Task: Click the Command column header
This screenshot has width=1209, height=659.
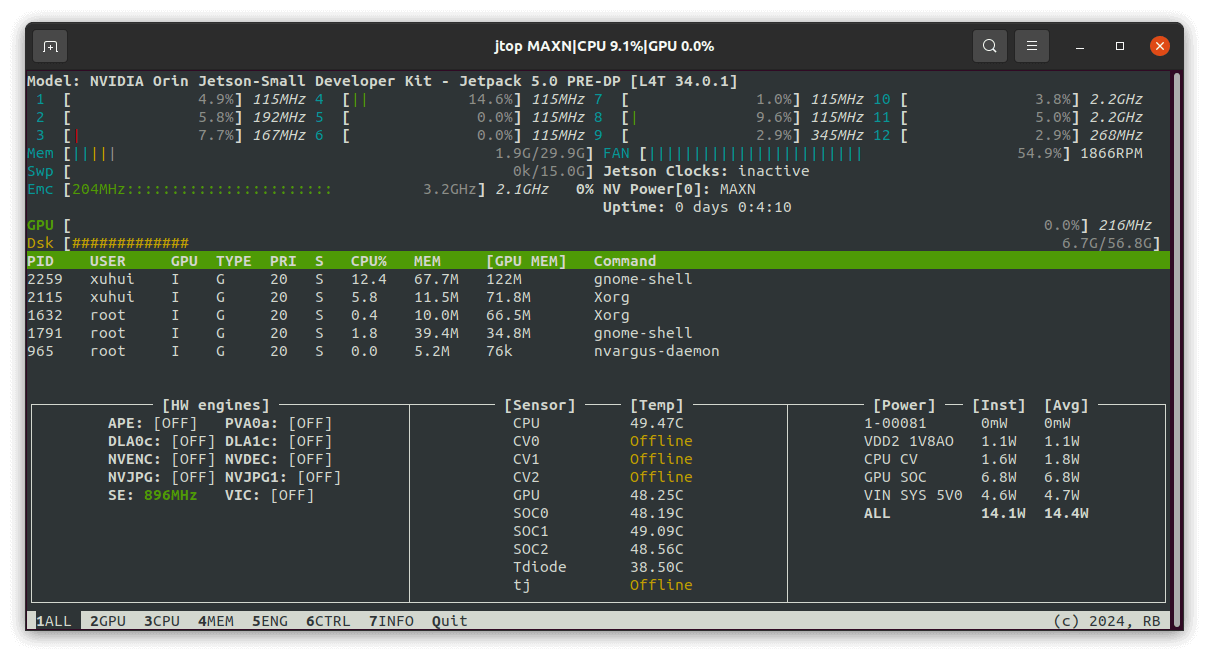Action: pyautogui.click(x=625, y=261)
